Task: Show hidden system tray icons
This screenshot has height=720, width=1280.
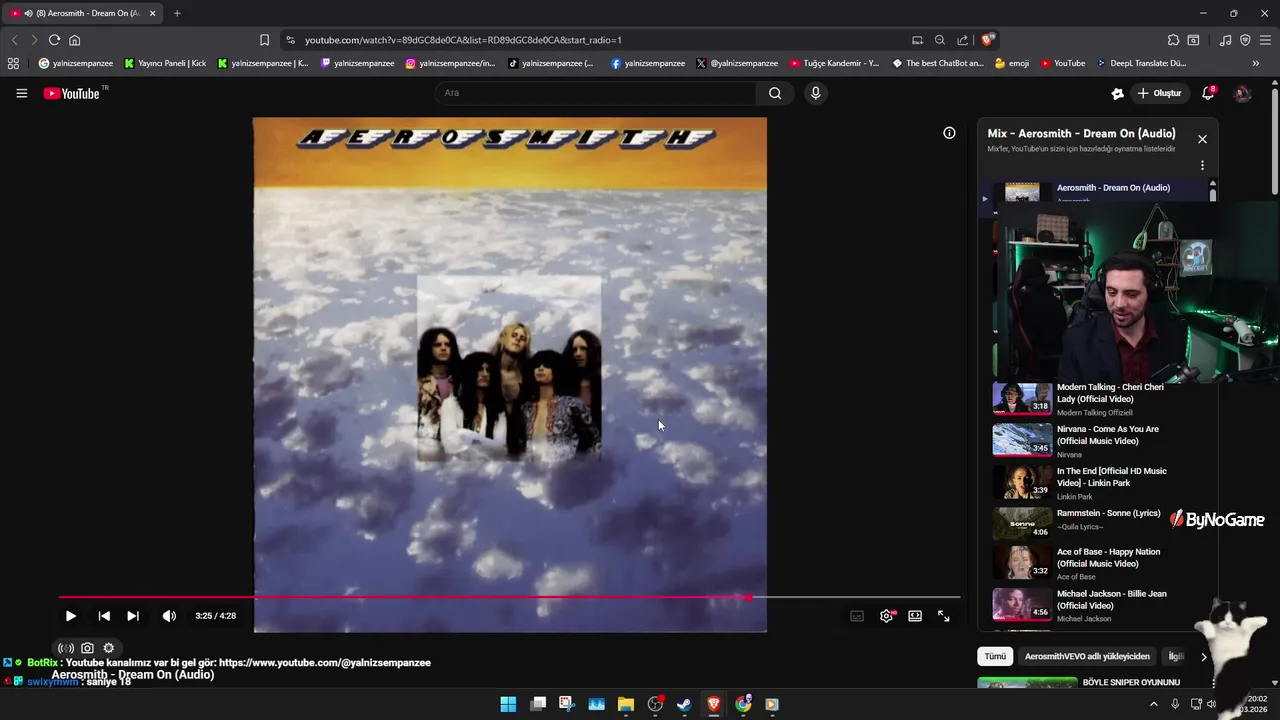Action: point(1153,704)
